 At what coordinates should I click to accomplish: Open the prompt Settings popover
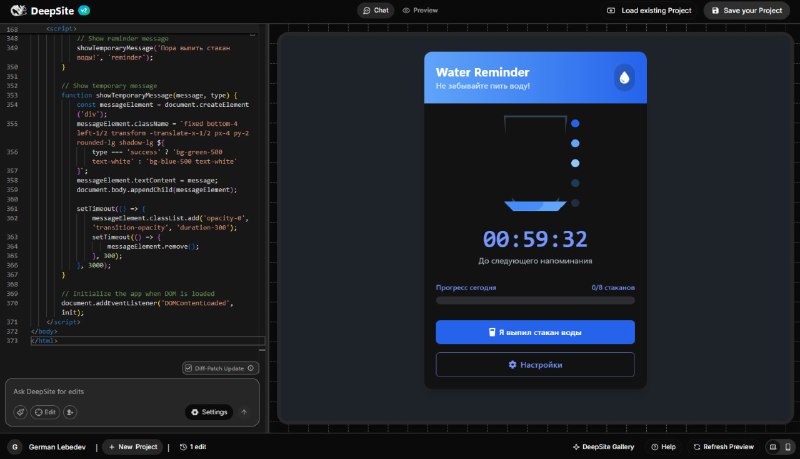pos(208,412)
